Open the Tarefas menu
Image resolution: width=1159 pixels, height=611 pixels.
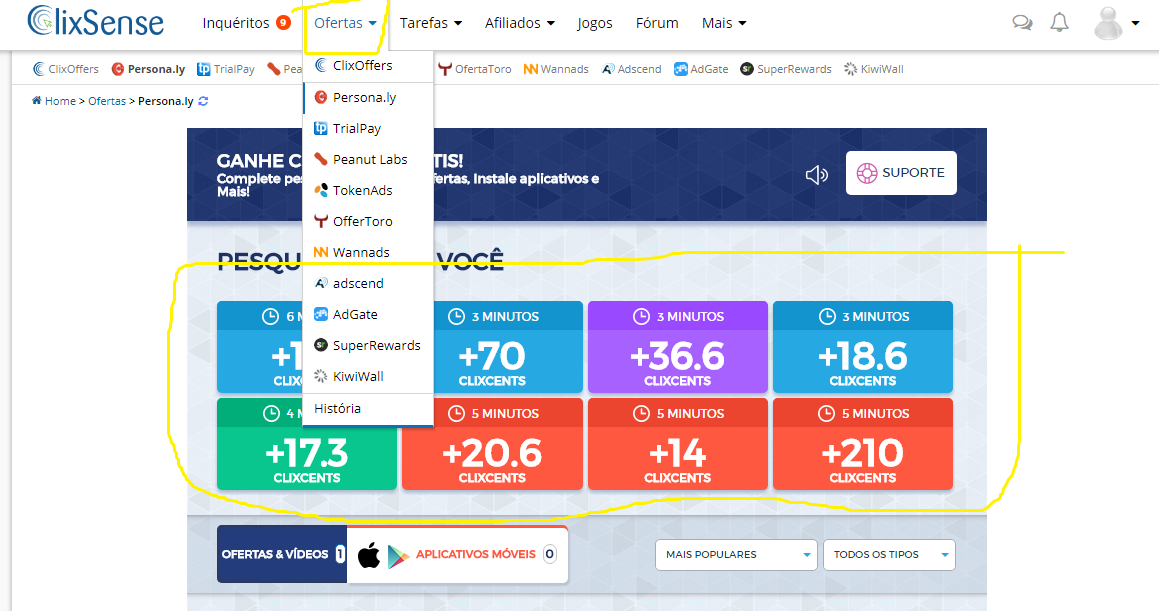coord(430,23)
